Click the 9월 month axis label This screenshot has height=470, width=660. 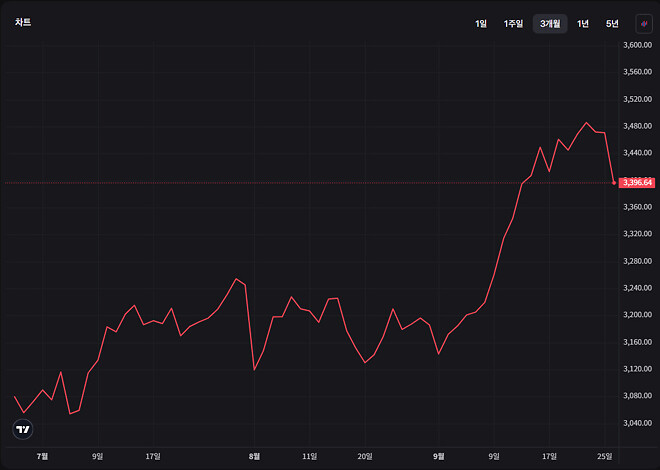pos(439,456)
